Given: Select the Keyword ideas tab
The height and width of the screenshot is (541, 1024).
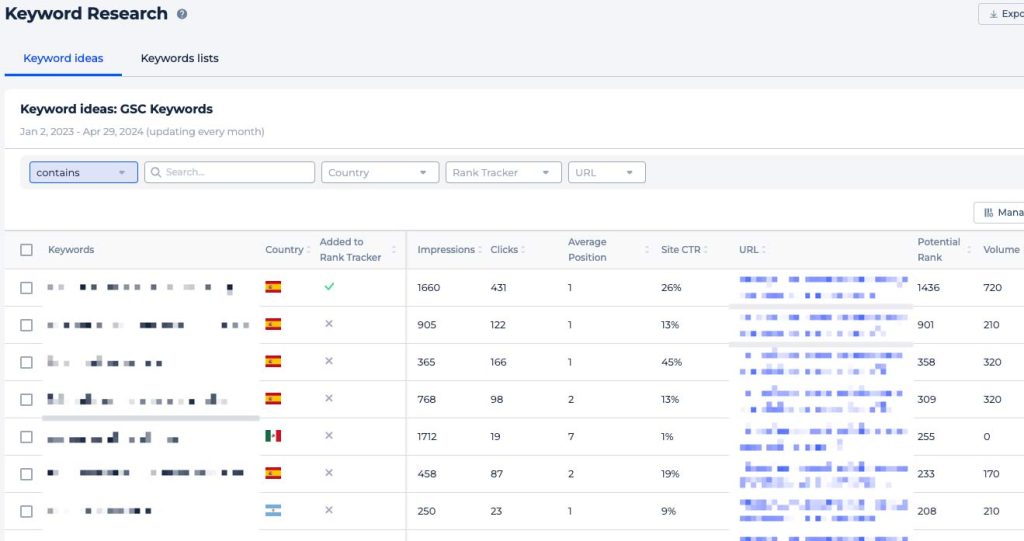Looking at the screenshot, I should coord(63,58).
